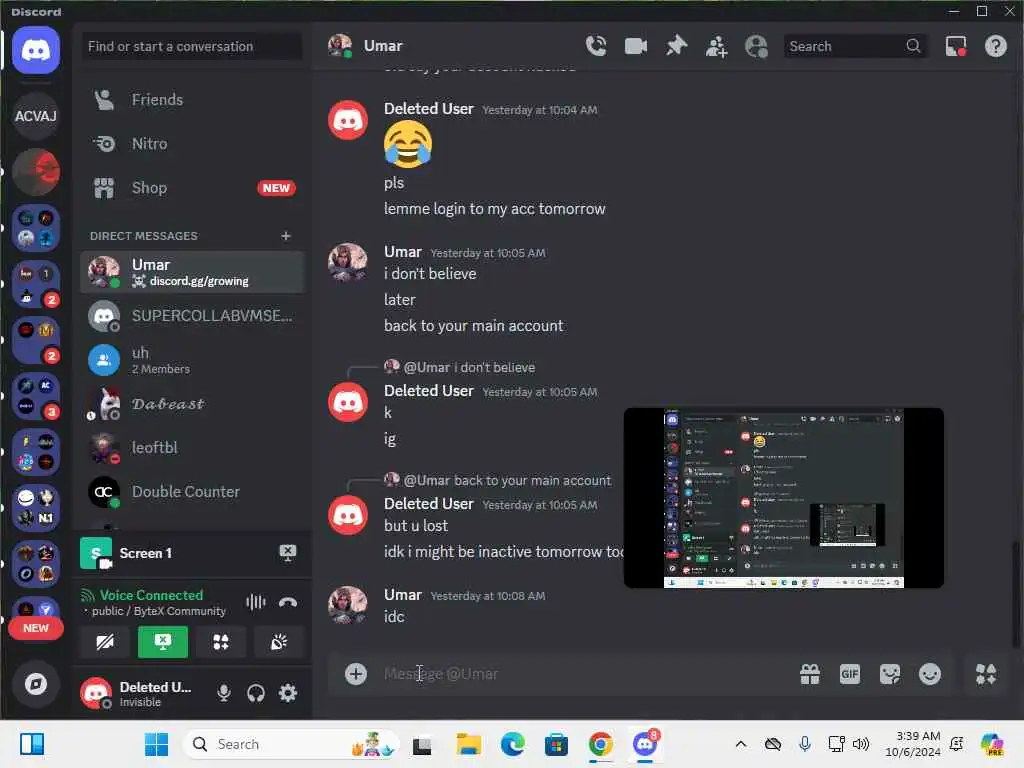Open the ACVAJ server
This screenshot has width=1024, height=768.
36,116
